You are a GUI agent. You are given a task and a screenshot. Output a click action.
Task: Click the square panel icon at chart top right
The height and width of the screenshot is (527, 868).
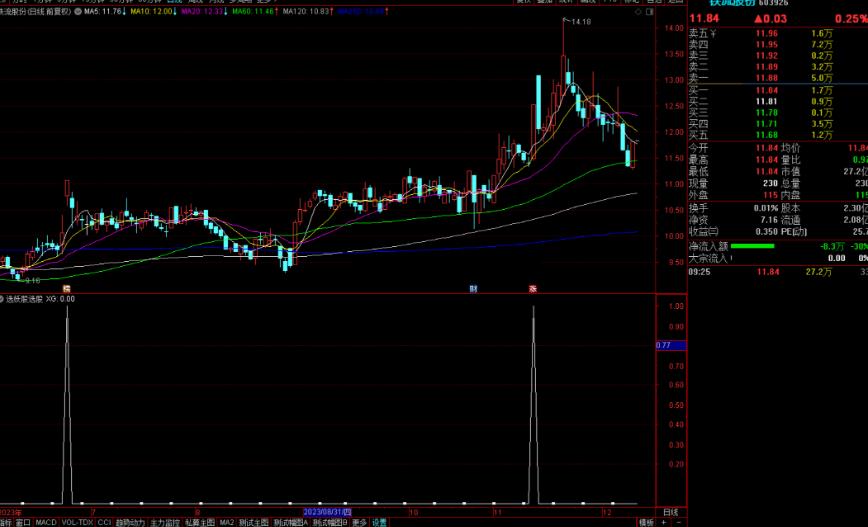pos(650,12)
